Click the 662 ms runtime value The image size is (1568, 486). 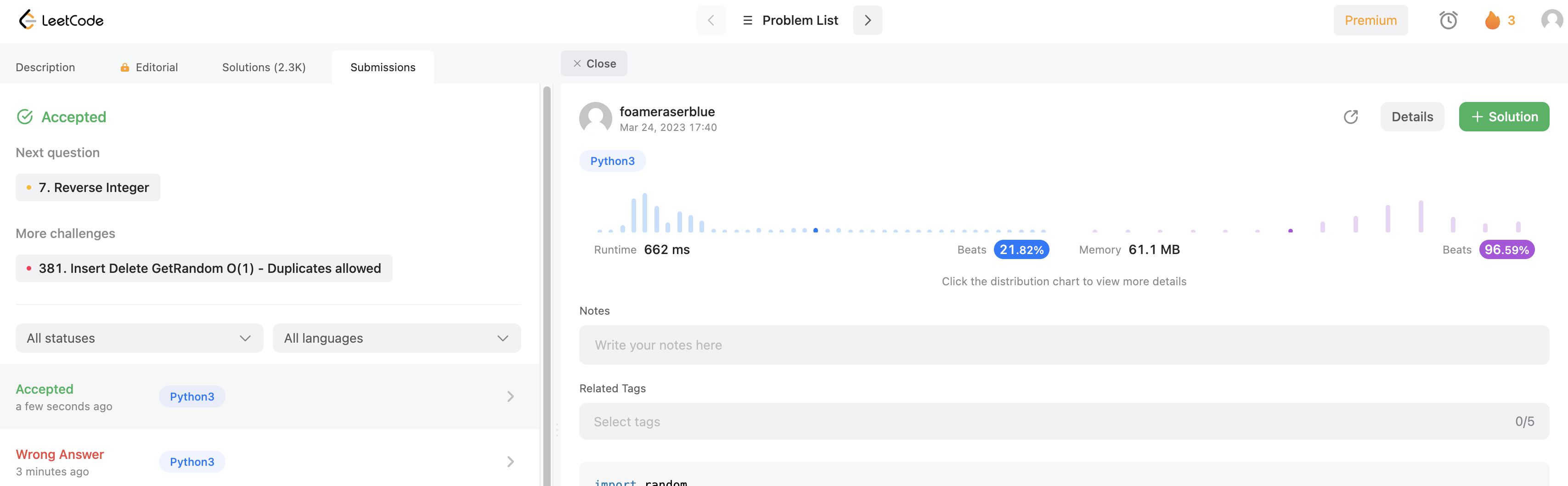666,250
